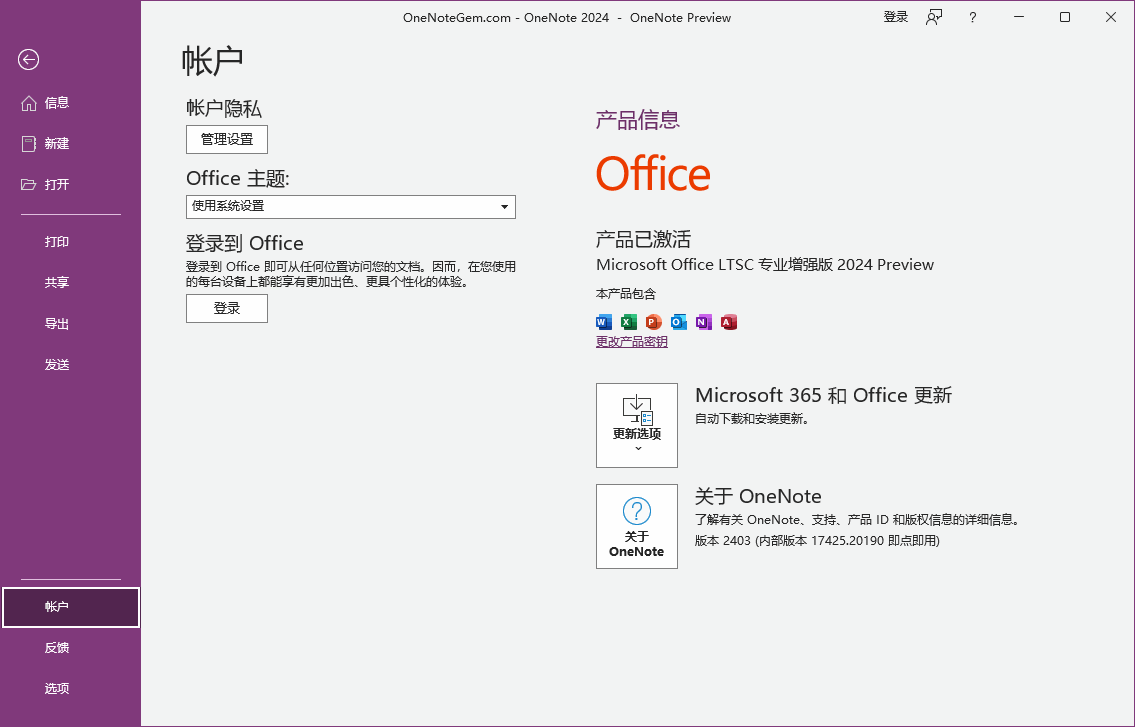The height and width of the screenshot is (727, 1135).
Task: Click the Outlook app icon
Action: [679, 322]
